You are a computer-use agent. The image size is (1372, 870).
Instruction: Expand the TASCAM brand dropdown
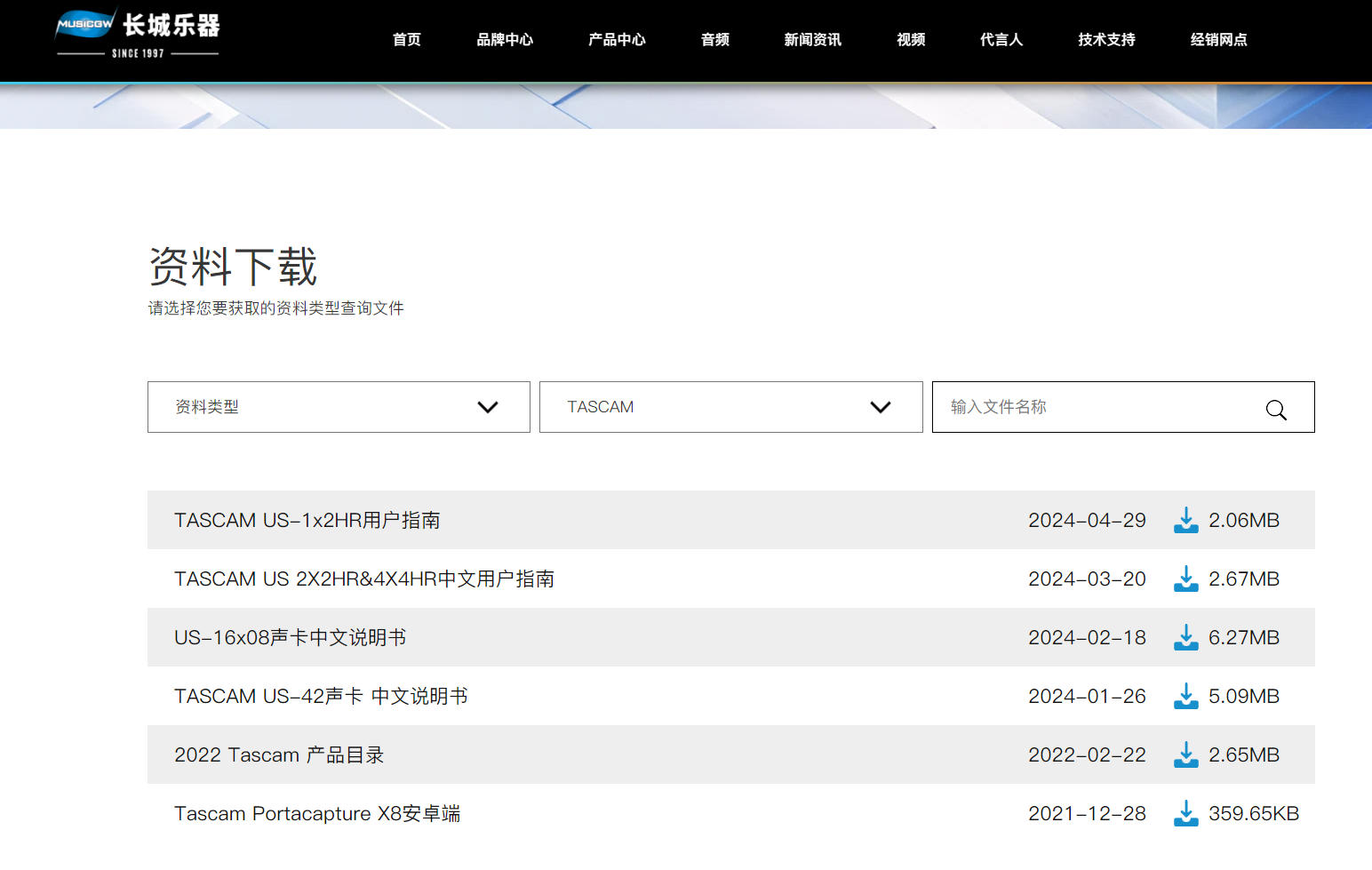tap(730, 407)
